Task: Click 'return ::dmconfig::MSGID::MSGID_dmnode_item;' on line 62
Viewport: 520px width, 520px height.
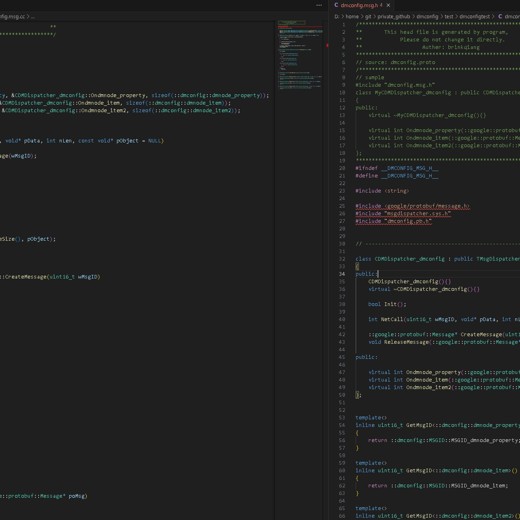Action: (438, 486)
